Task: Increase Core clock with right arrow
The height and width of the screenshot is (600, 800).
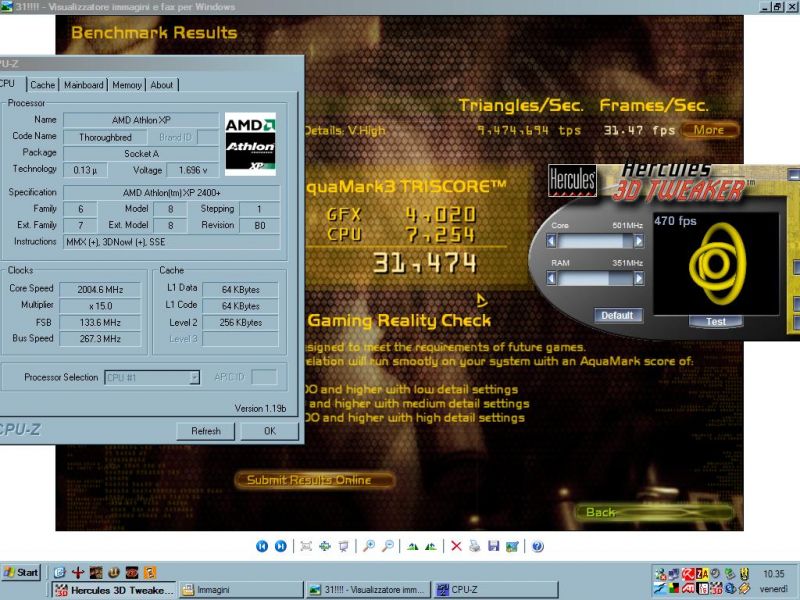Action: click(638, 241)
